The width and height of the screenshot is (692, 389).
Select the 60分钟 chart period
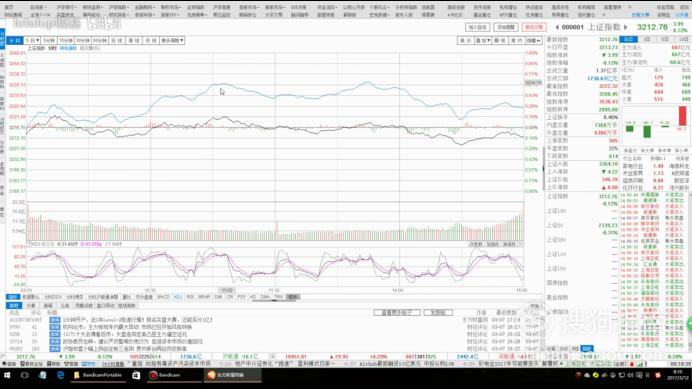[x=100, y=40]
